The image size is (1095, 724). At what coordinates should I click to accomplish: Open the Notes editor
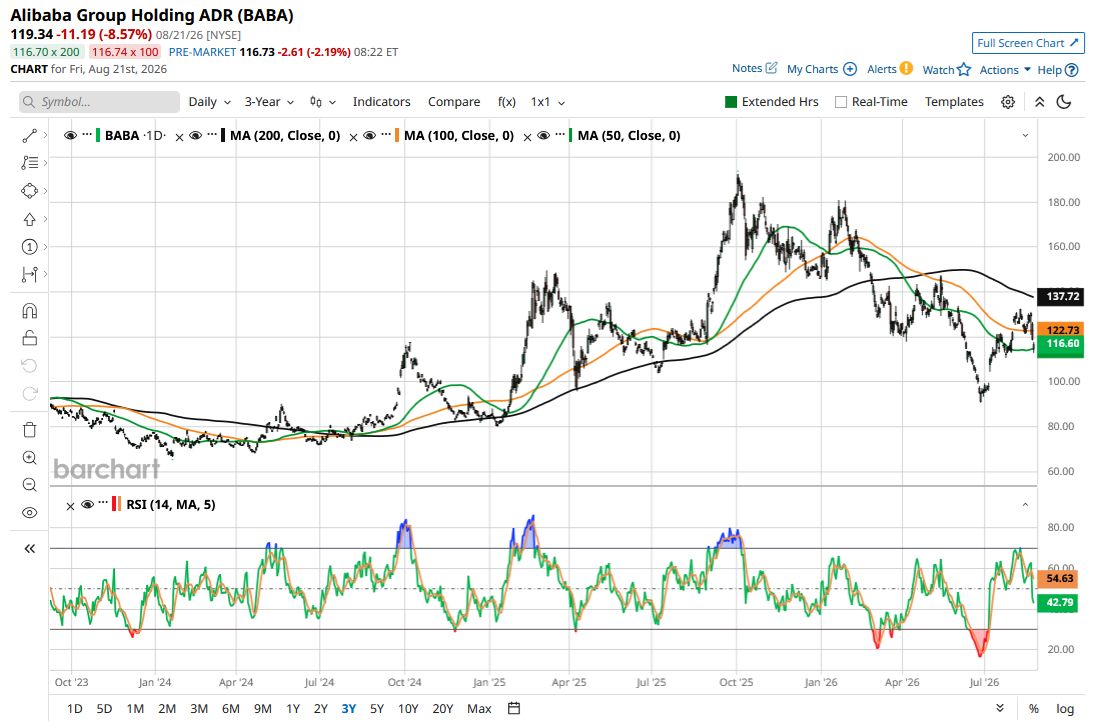click(754, 68)
